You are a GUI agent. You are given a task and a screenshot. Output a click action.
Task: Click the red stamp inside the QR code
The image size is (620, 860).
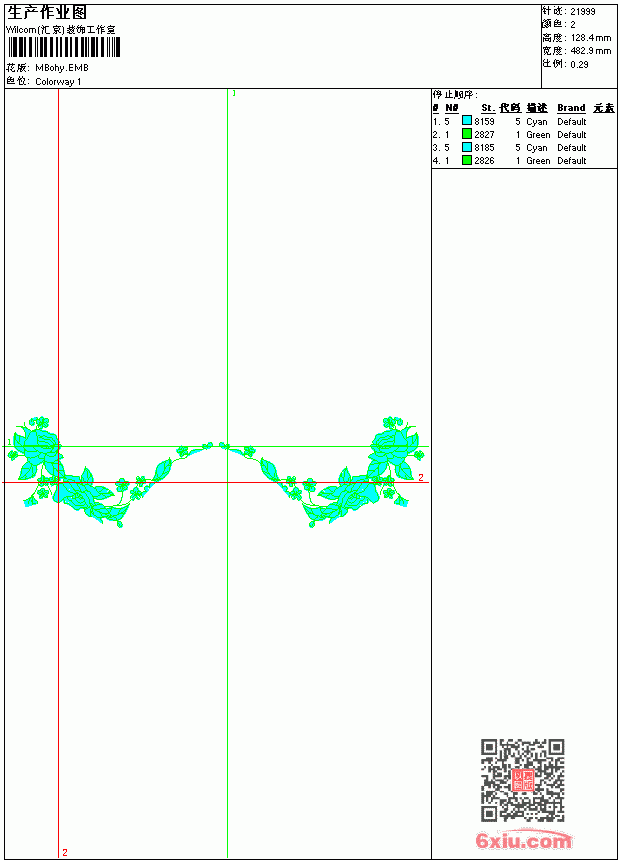[x=522, y=779]
